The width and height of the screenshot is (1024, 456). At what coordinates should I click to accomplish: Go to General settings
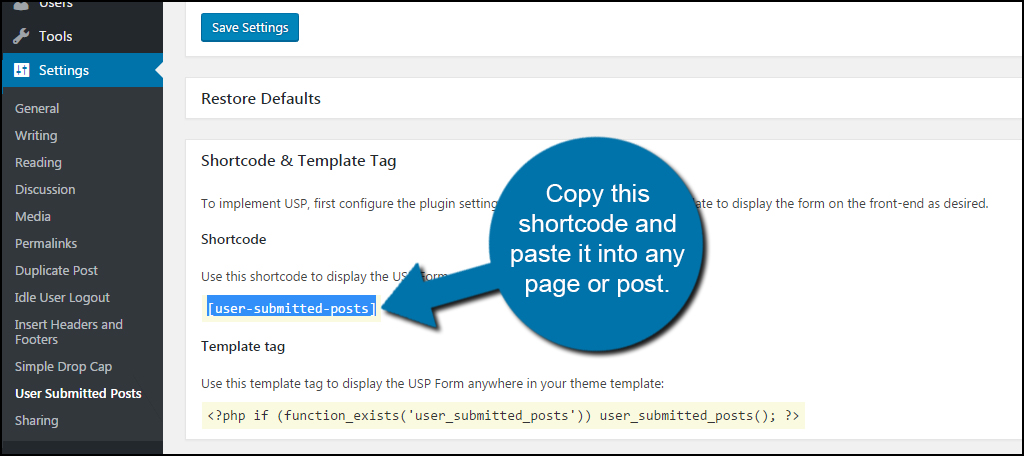[x=37, y=108]
